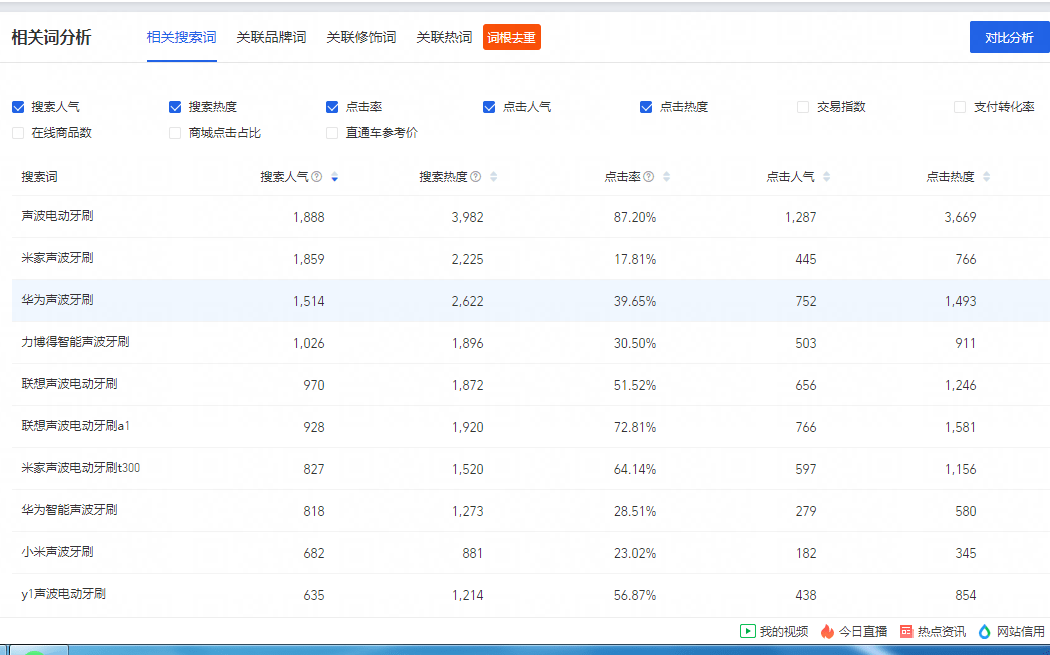This screenshot has width=1050, height=655.
Task: Toggle sorting on 点击热度 column
Action: tap(988, 177)
